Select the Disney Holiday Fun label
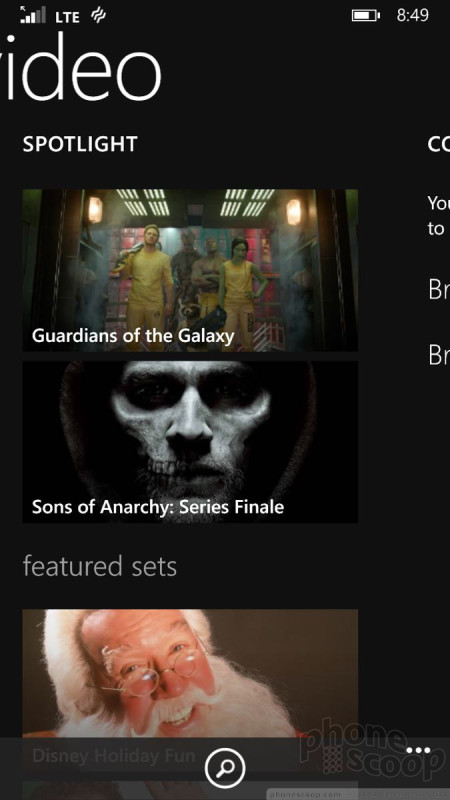Screen dimensions: 450x800 113,756
